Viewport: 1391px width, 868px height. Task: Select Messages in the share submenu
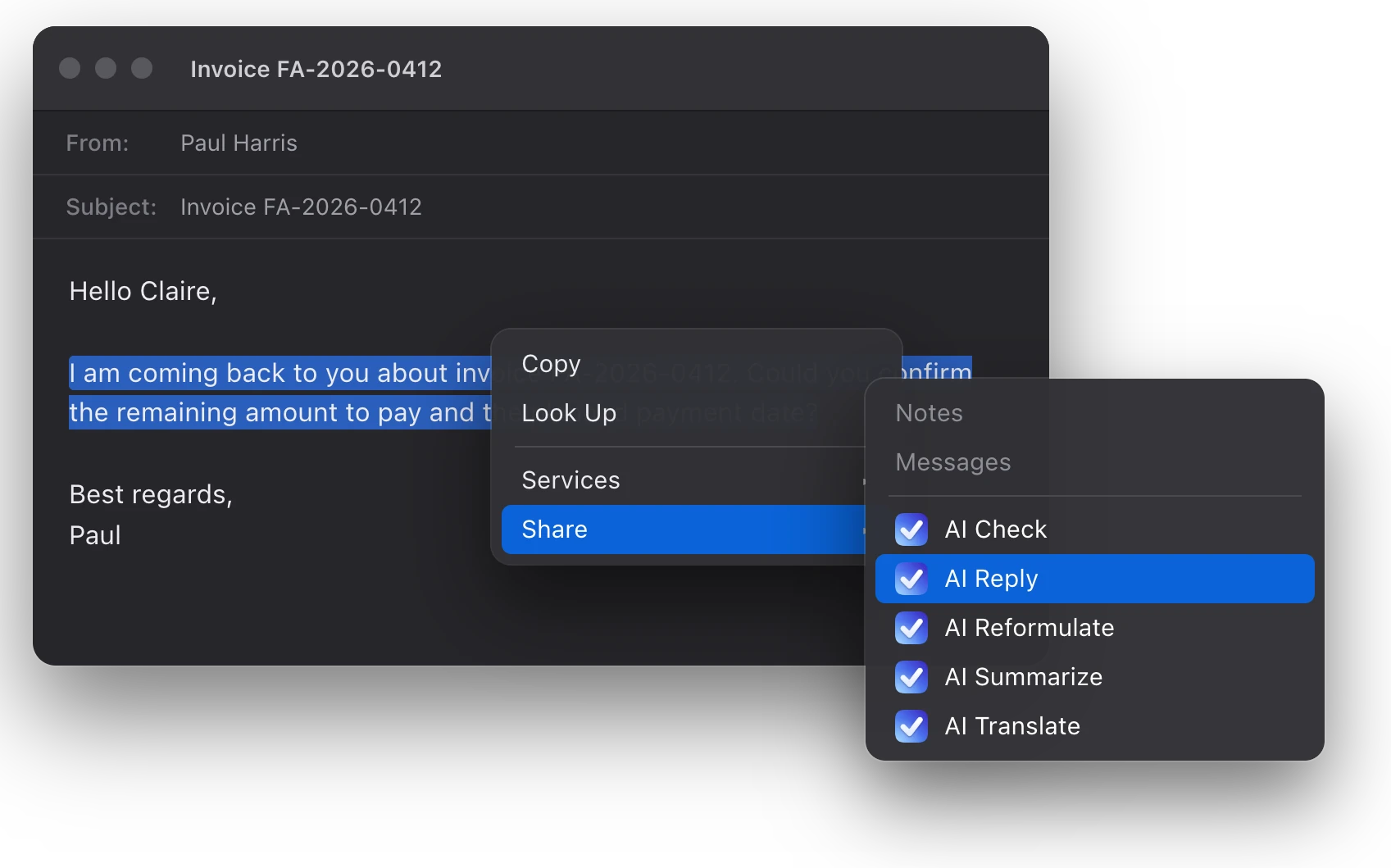pyautogui.click(x=1094, y=462)
